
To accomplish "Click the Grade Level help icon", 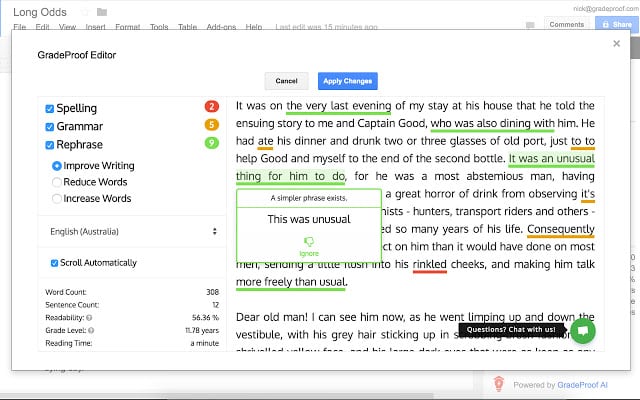I will click(x=91, y=331).
